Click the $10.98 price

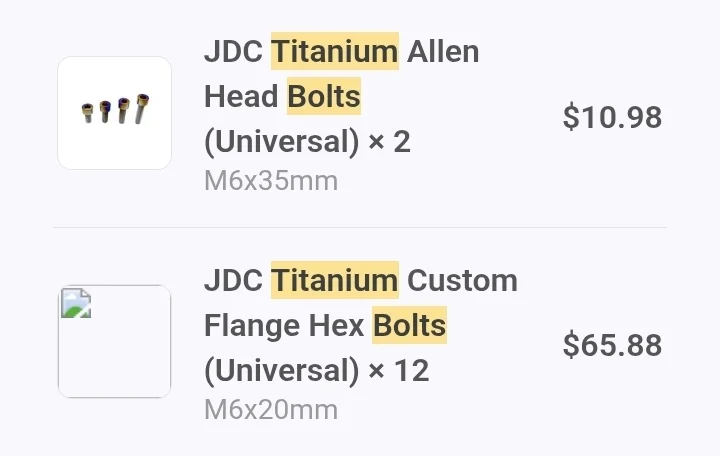tap(612, 117)
